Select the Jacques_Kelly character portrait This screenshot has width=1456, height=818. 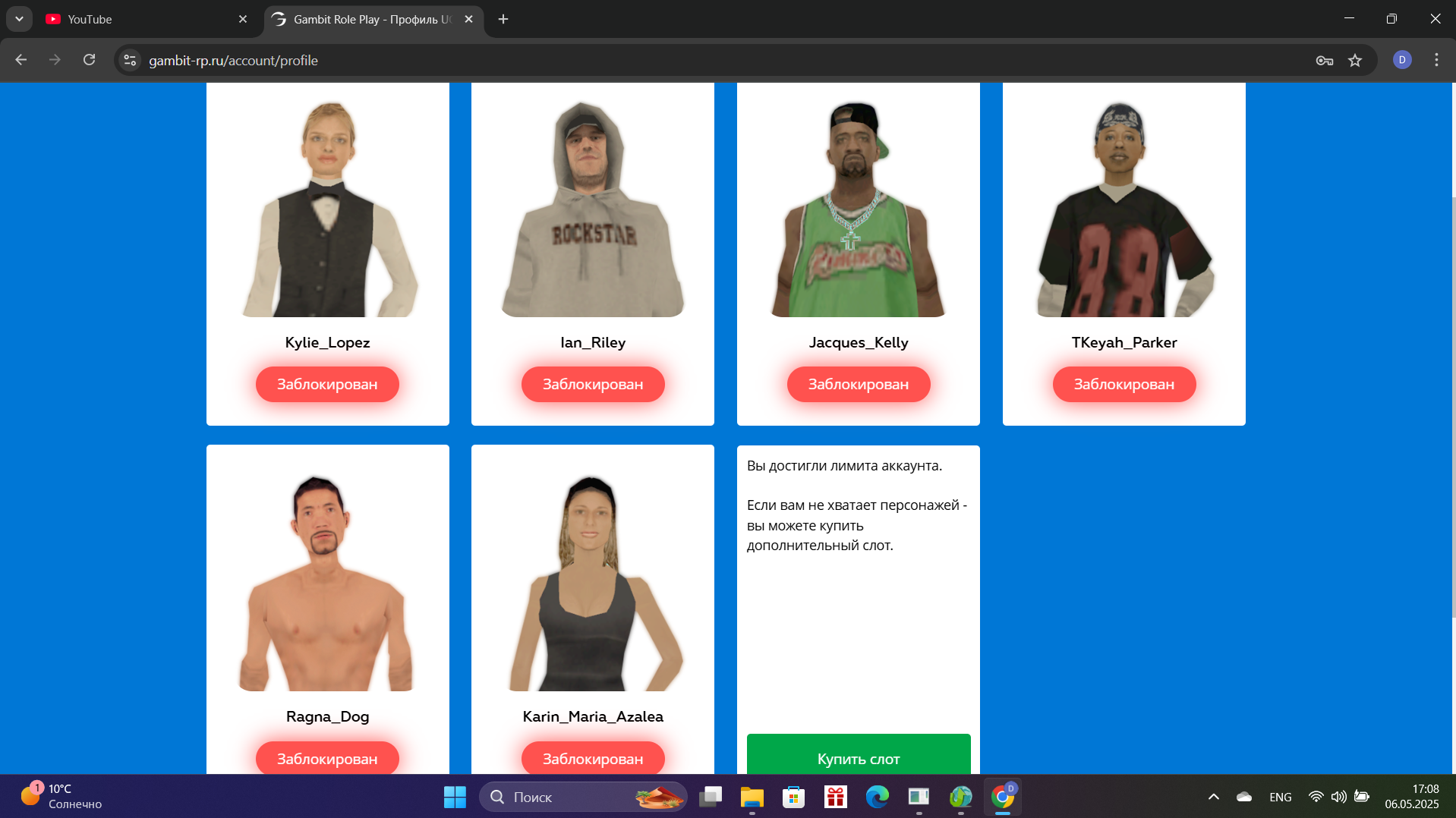click(x=858, y=209)
